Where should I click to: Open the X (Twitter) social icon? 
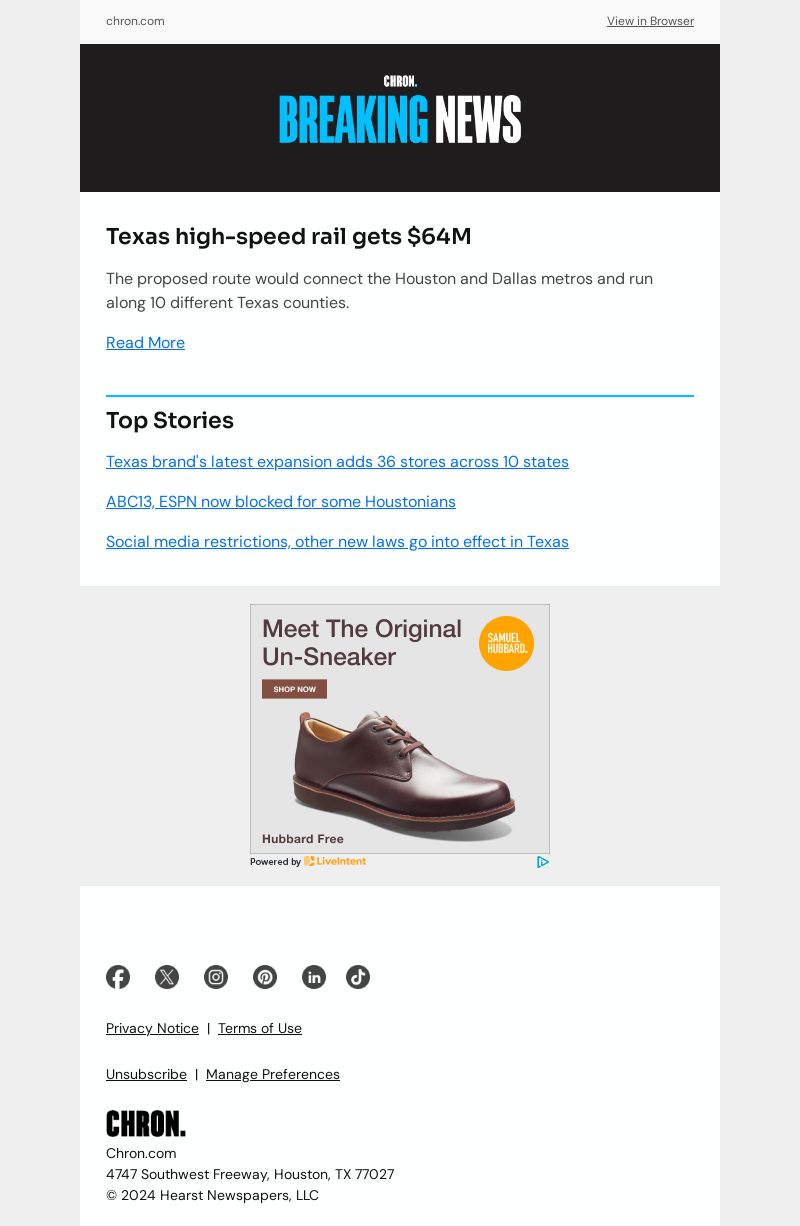pyautogui.click(x=167, y=977)
